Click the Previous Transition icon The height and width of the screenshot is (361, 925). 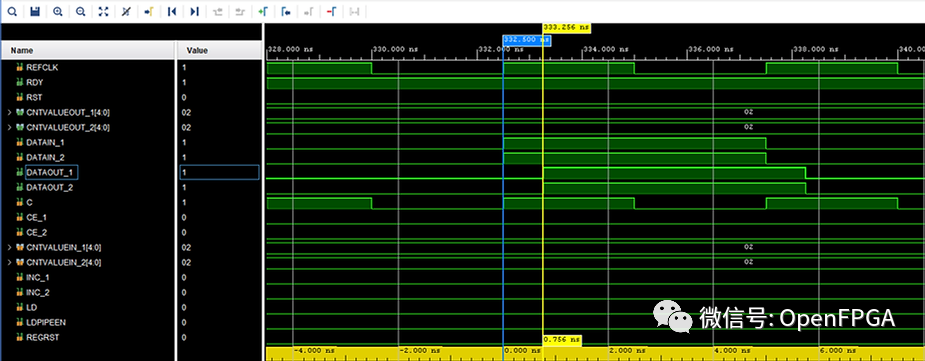click(217, 11)
